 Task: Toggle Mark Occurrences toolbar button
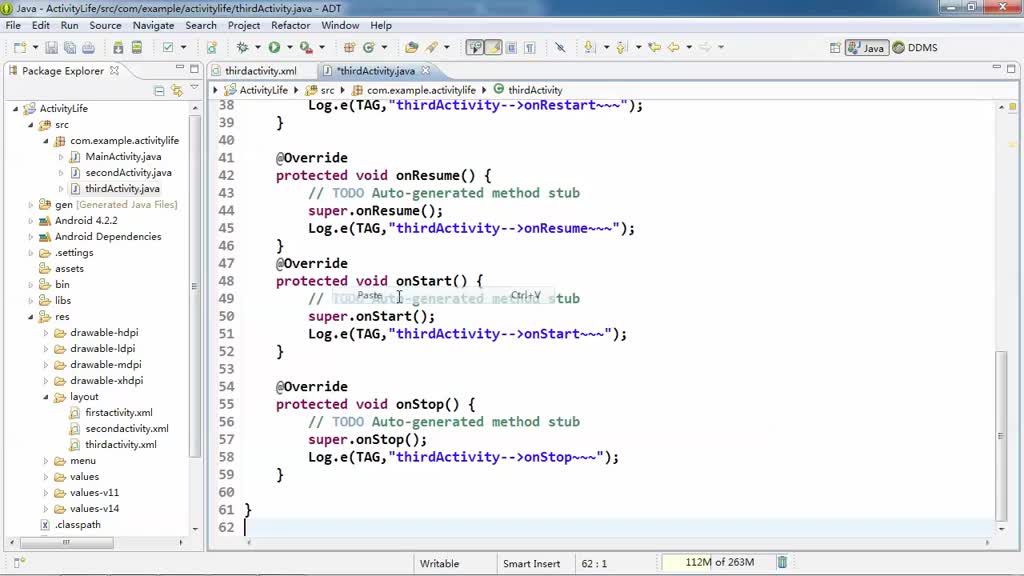pyautogui.click(x=475, y=48)
